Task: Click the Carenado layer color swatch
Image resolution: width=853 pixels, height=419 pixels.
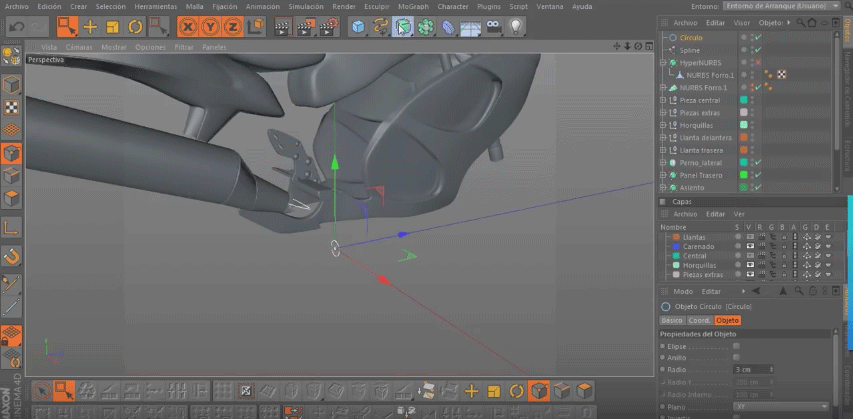Action: pos(676,246)
